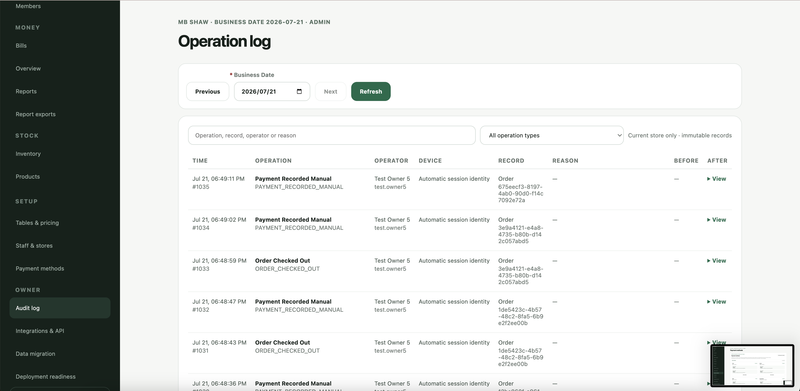The width and height of the screenshot is (800, 391).
Task: Click order ID starting 1de5423c in row #1032
Action: 520,316
